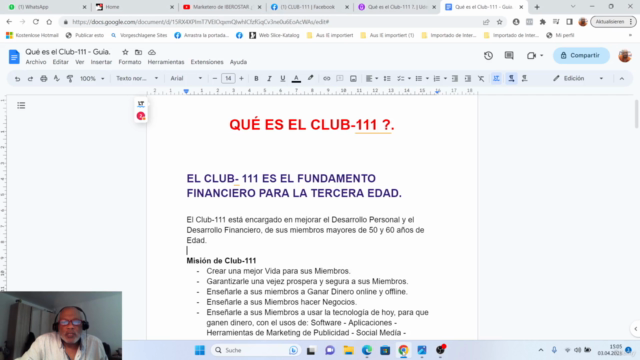Start a video call
Image resolution: width=640 pixels, height=360 pixels.
click(531, 56)
